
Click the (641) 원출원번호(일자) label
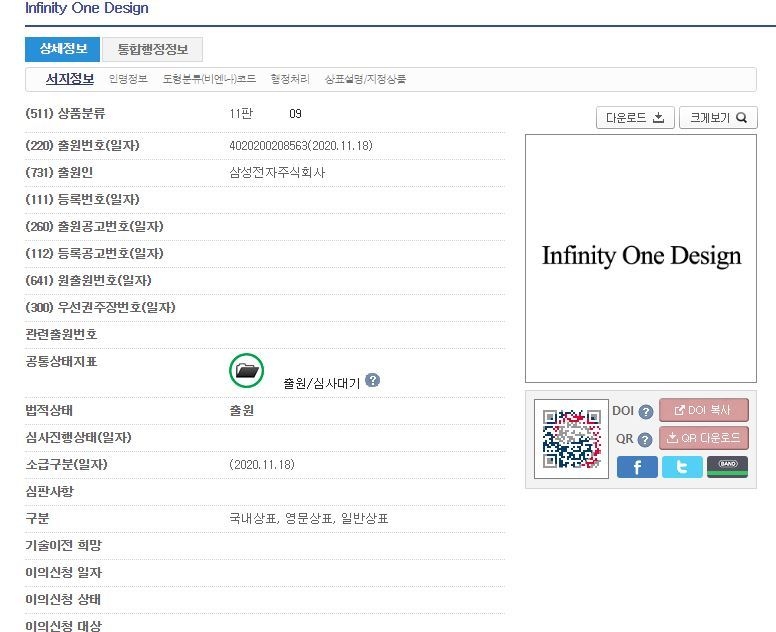click(x=88, y=280)
